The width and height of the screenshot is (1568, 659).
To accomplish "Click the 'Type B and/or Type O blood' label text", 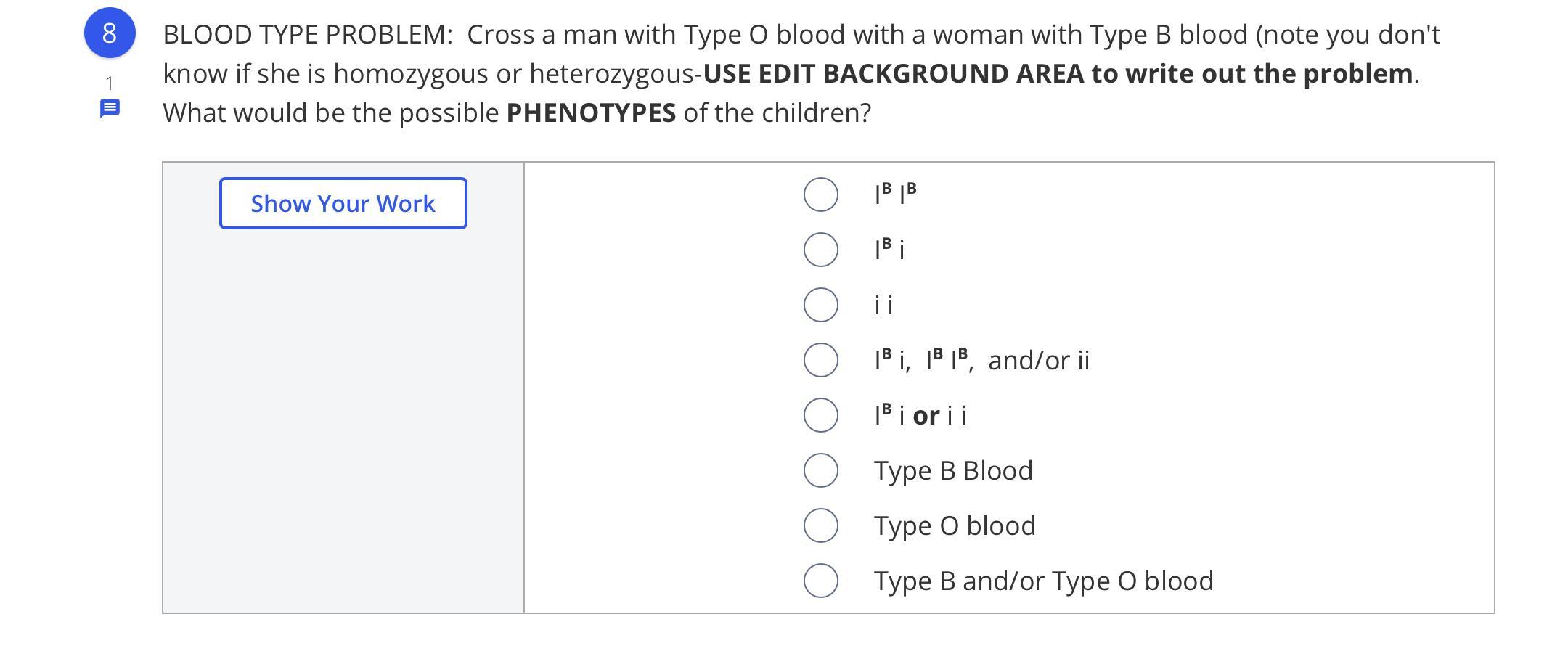I will click(x=1043, y=581).
